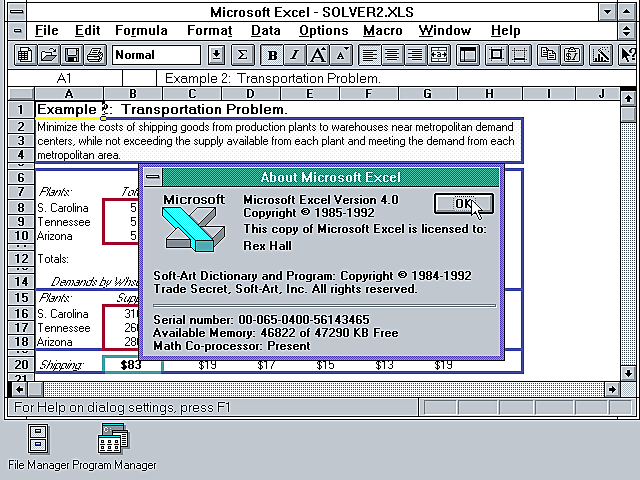This screenshot has width=640, height=480.
Task: Click the 'Shipping:' label in row 20
Action: (x=61, y=365)
